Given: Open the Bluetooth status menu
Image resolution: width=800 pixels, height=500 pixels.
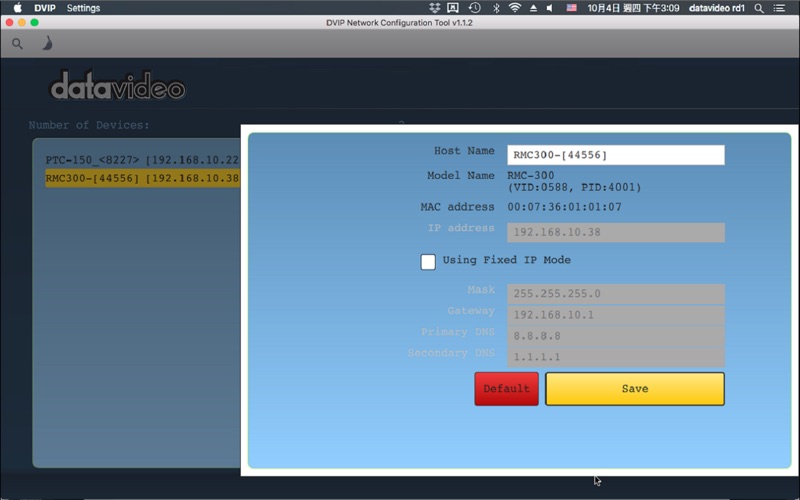Looking at the screenshot, I should click(496, 8).
